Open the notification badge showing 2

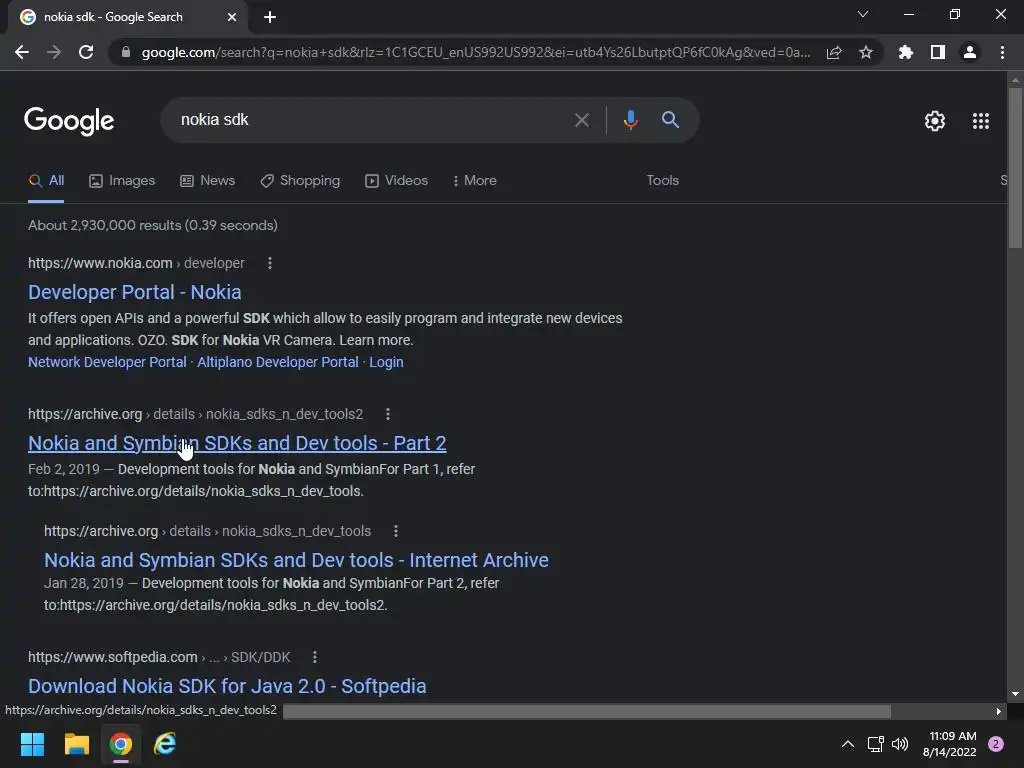996,744
